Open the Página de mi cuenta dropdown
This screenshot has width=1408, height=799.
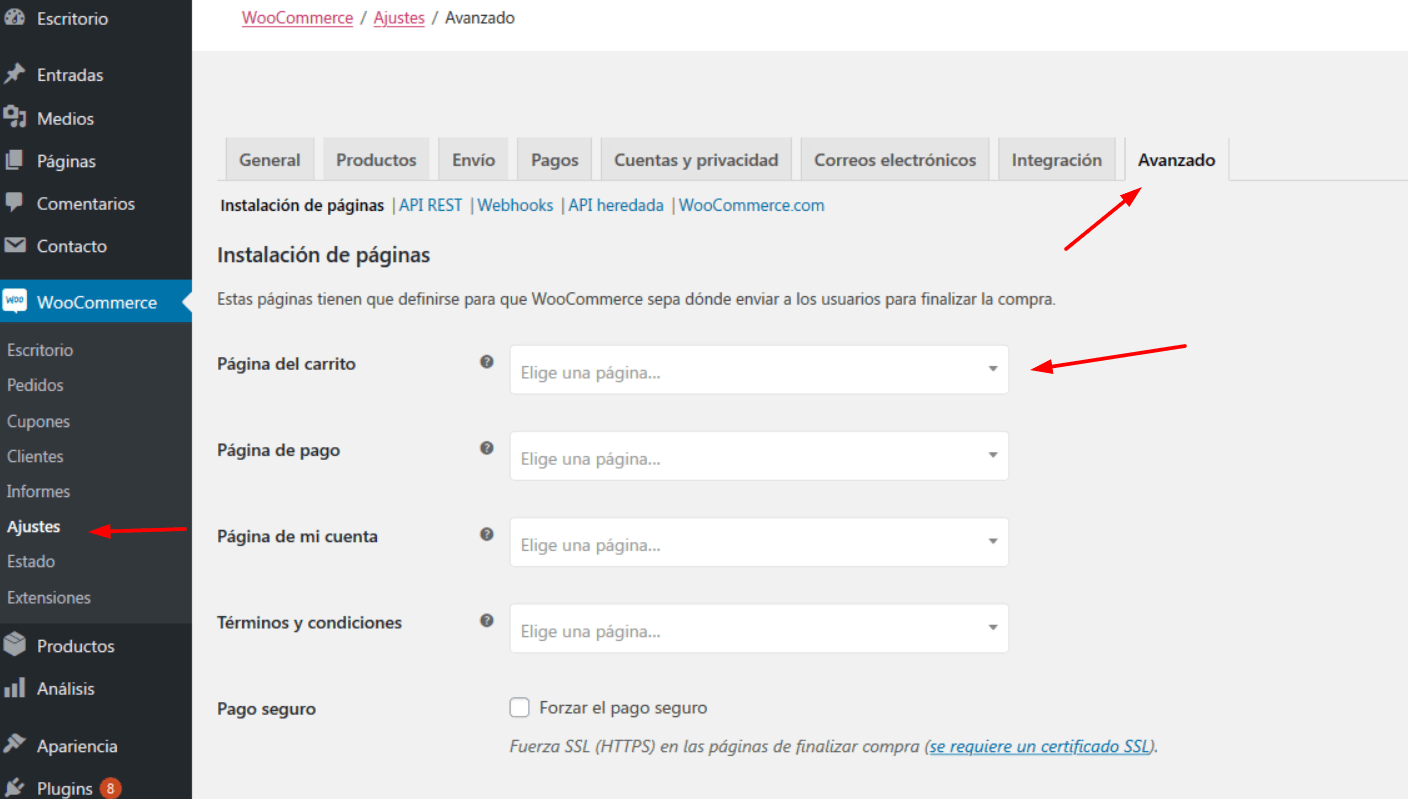[x=759, y=542]
